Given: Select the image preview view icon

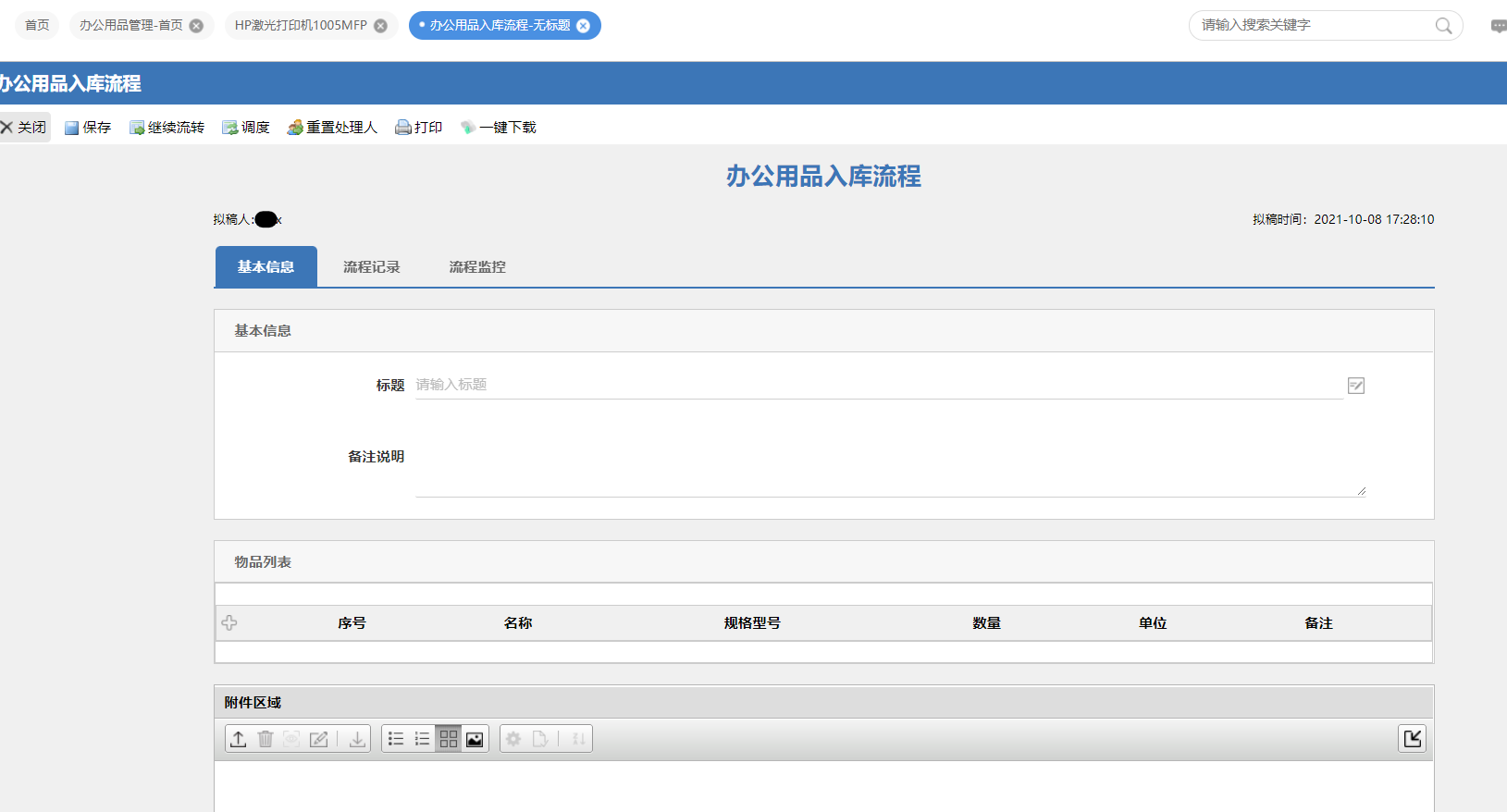Looking at the screenshot, I should click(x=475, y=739).
